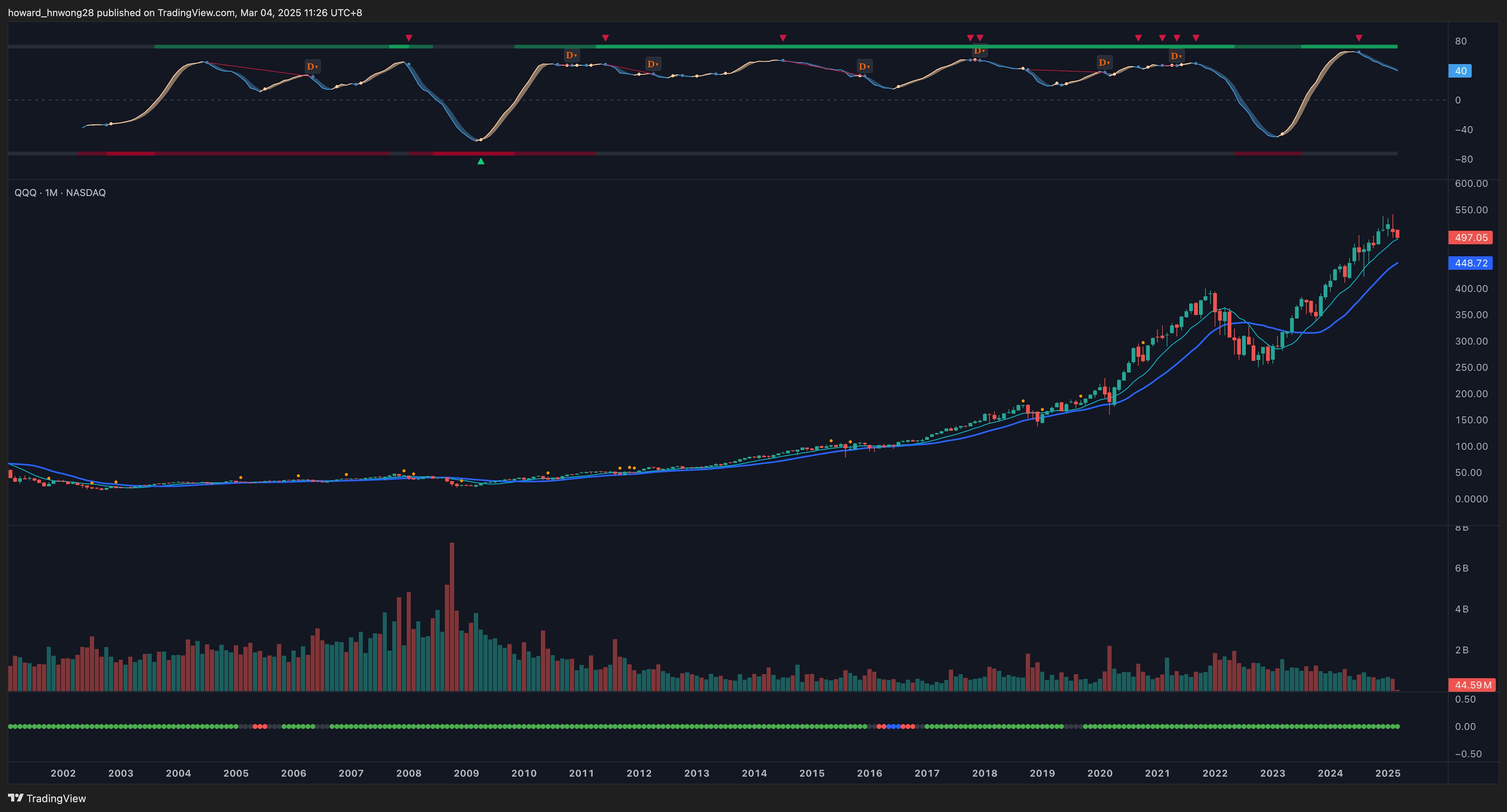Screen dimensions: 1507x812
Task: Select the red 497.05 last price label
Action: tap(1471, 237)
